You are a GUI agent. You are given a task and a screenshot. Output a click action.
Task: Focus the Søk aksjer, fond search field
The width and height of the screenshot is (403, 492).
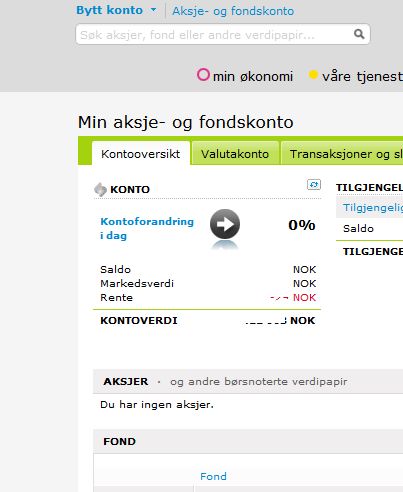pyautogui.click(x=216, y=34)
